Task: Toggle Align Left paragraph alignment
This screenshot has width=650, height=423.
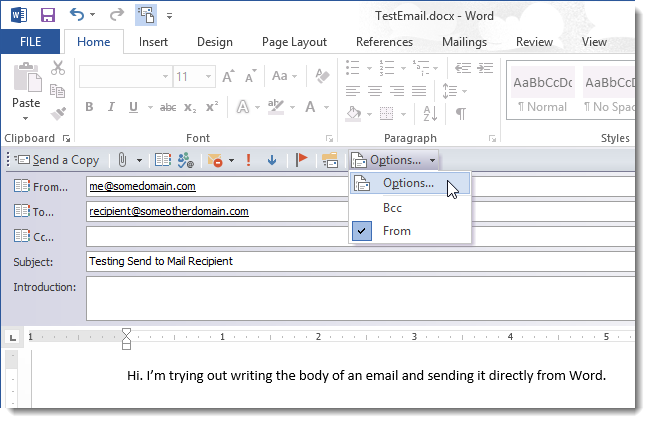Action: coord(353,90)
